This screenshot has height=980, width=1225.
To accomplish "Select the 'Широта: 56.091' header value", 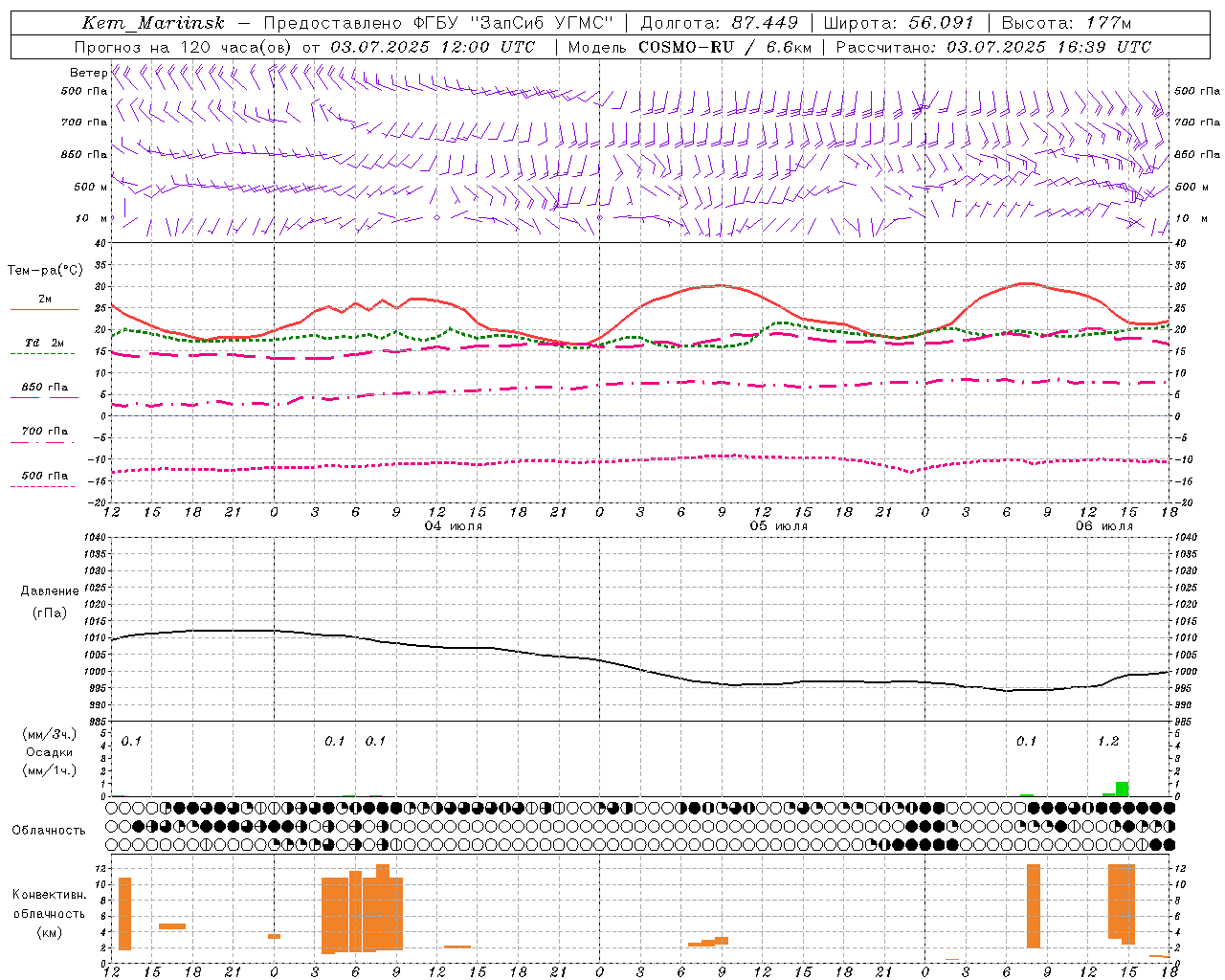I will (898, 23).
